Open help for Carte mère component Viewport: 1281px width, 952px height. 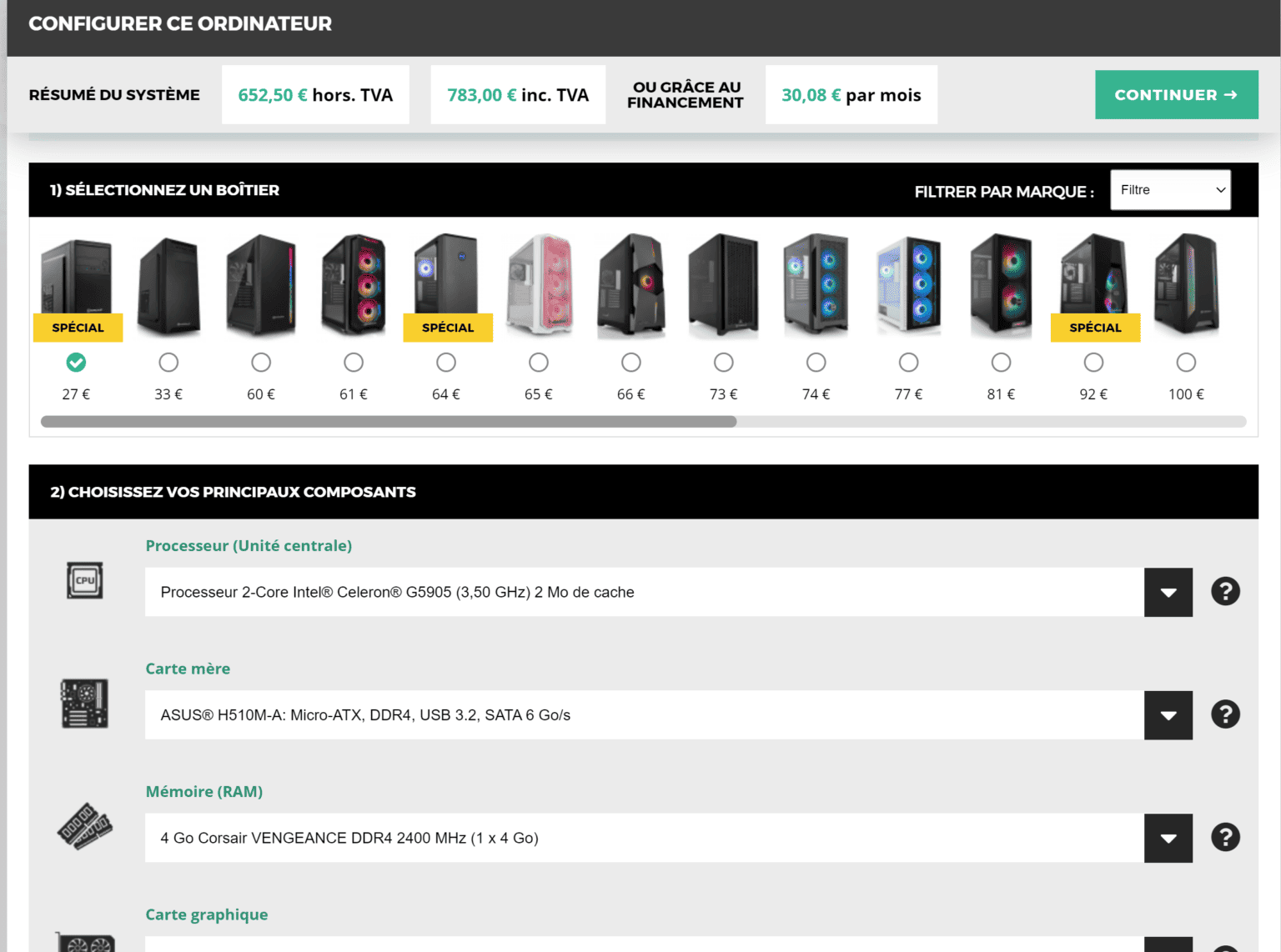click(1225, 714)
